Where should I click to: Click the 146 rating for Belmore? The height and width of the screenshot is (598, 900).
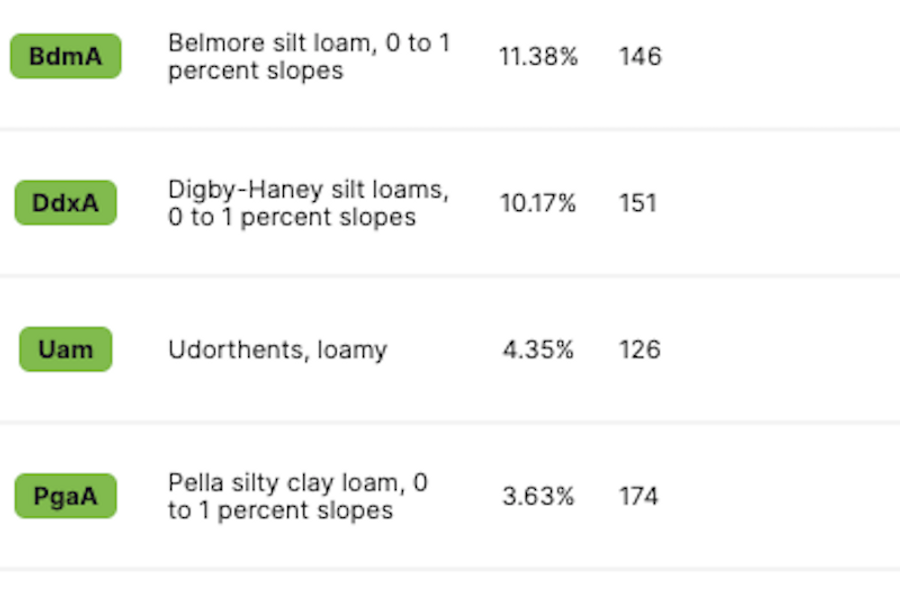(640, 57)
